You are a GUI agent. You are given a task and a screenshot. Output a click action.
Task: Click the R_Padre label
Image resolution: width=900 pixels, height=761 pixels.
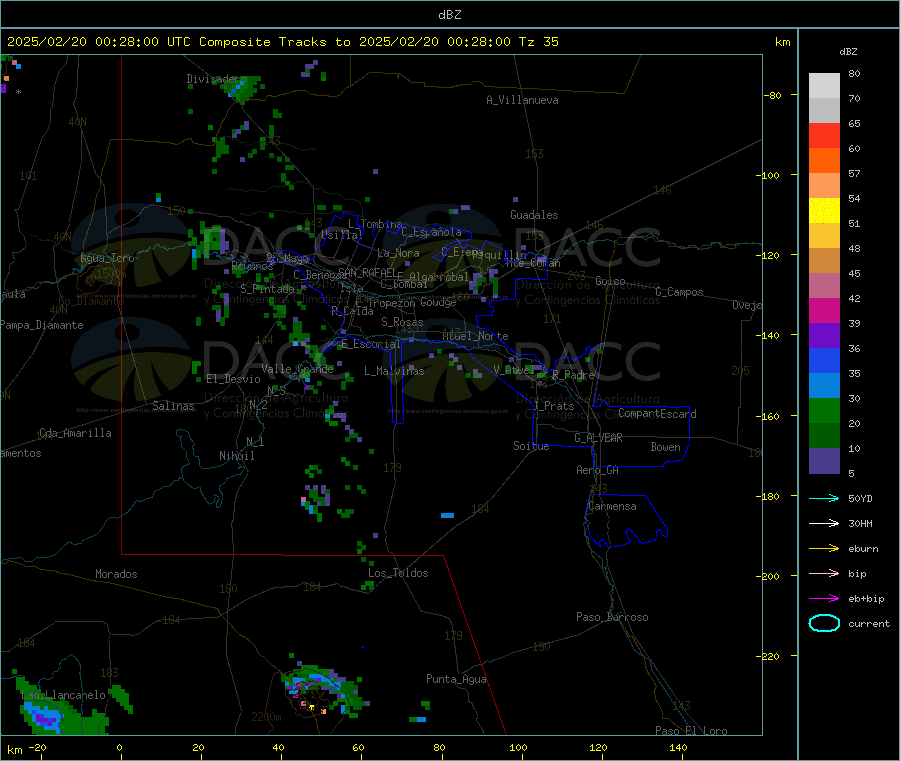click(x=573, y=375)
